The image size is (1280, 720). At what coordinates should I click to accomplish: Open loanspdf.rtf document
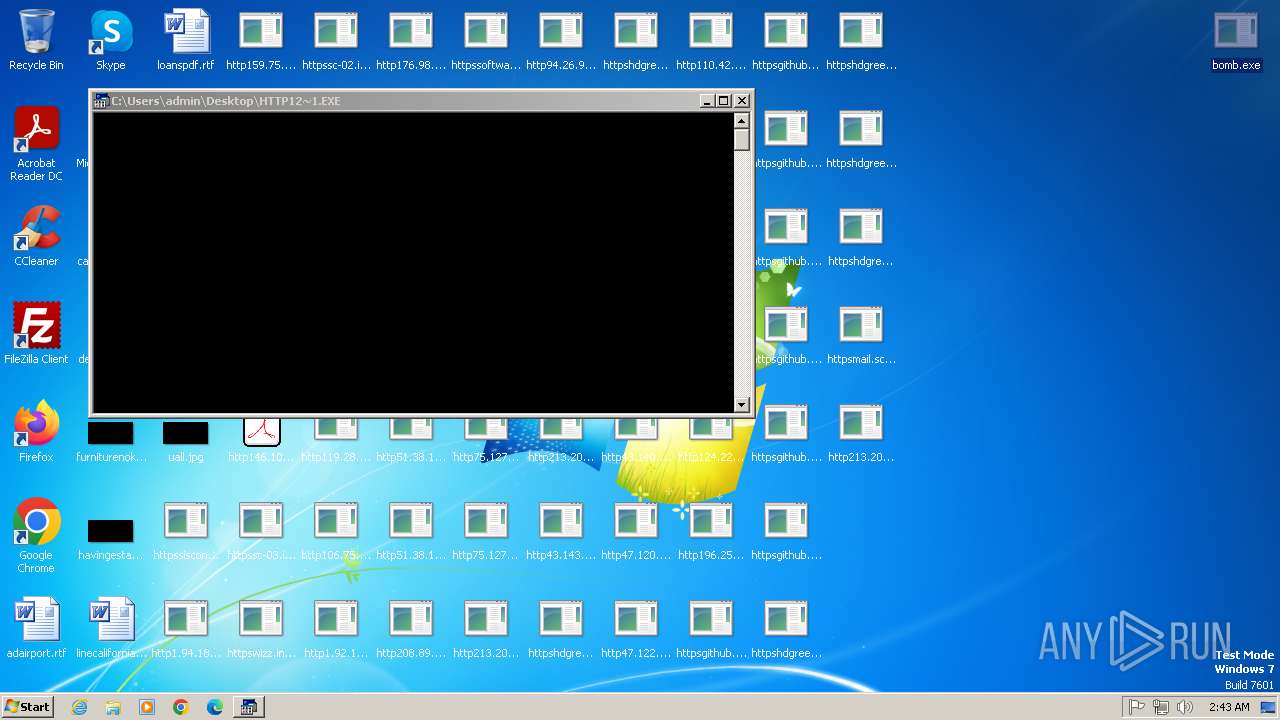186,40
